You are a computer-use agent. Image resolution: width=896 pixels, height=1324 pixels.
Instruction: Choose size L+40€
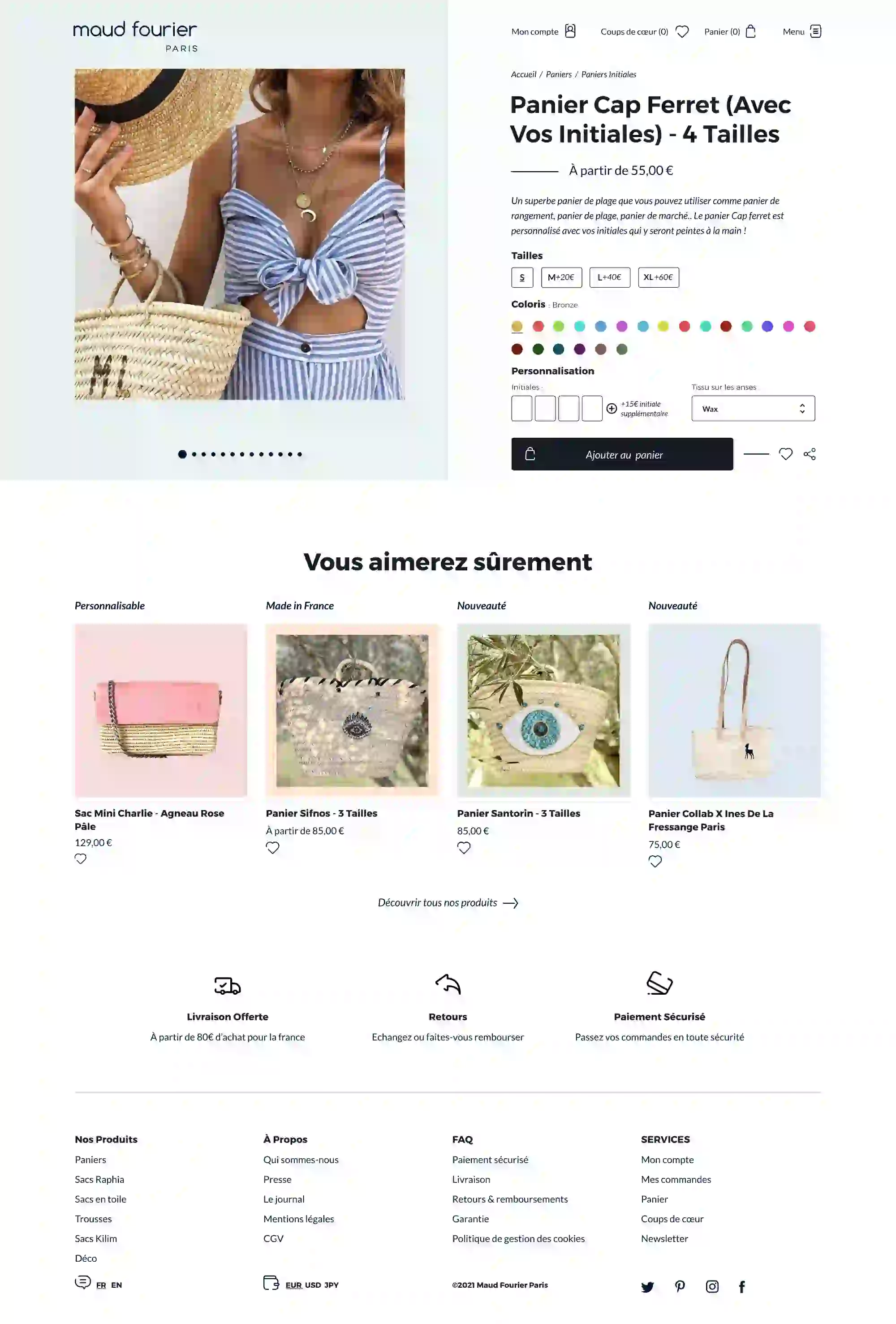coord(609,277)
